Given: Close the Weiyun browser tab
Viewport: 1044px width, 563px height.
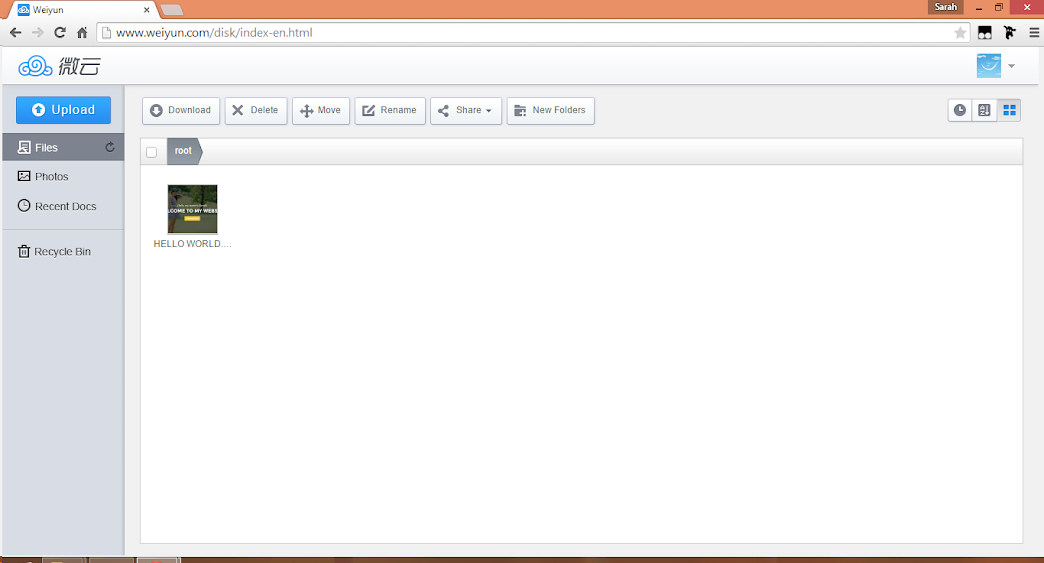Looking at the screenshot, I should tap(146, 10).
